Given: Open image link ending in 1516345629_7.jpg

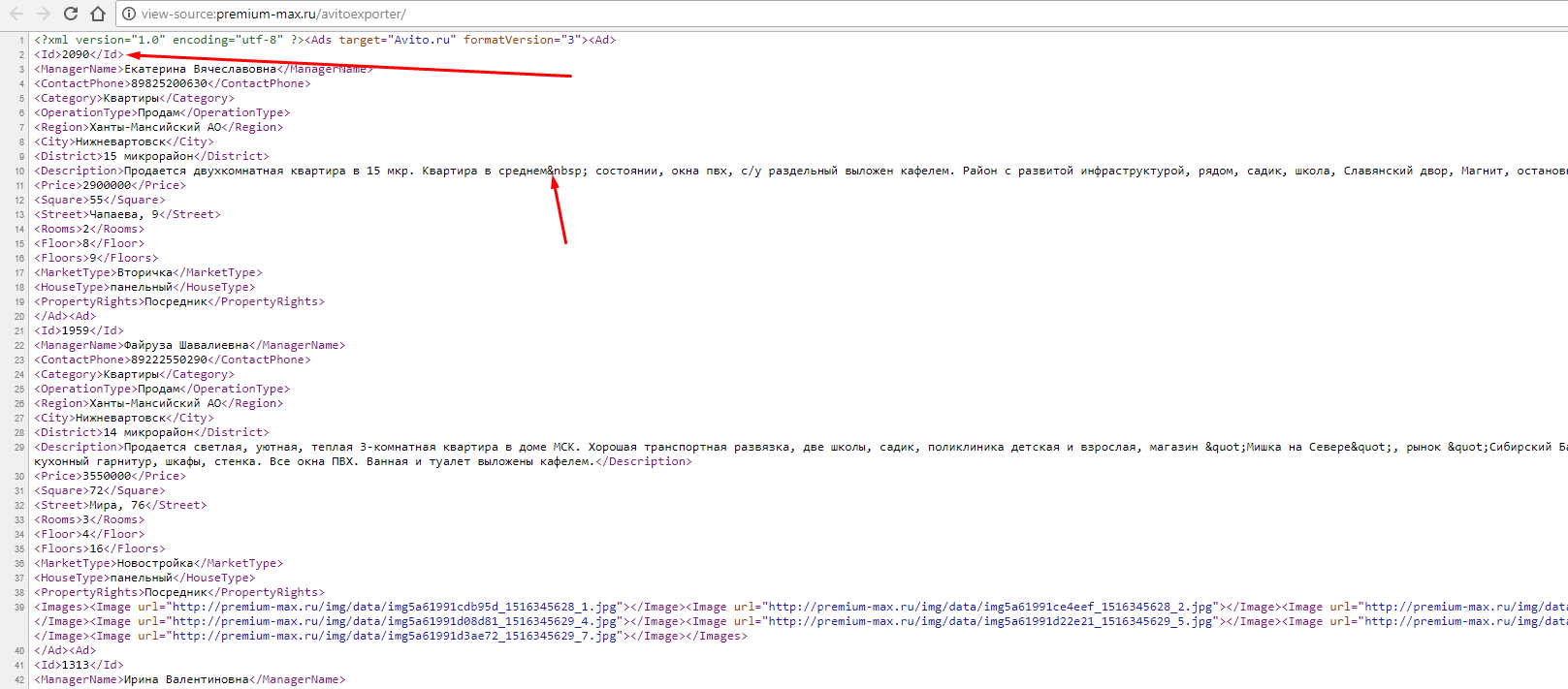Looking at the screenshot, I should (x=395, y=636).
